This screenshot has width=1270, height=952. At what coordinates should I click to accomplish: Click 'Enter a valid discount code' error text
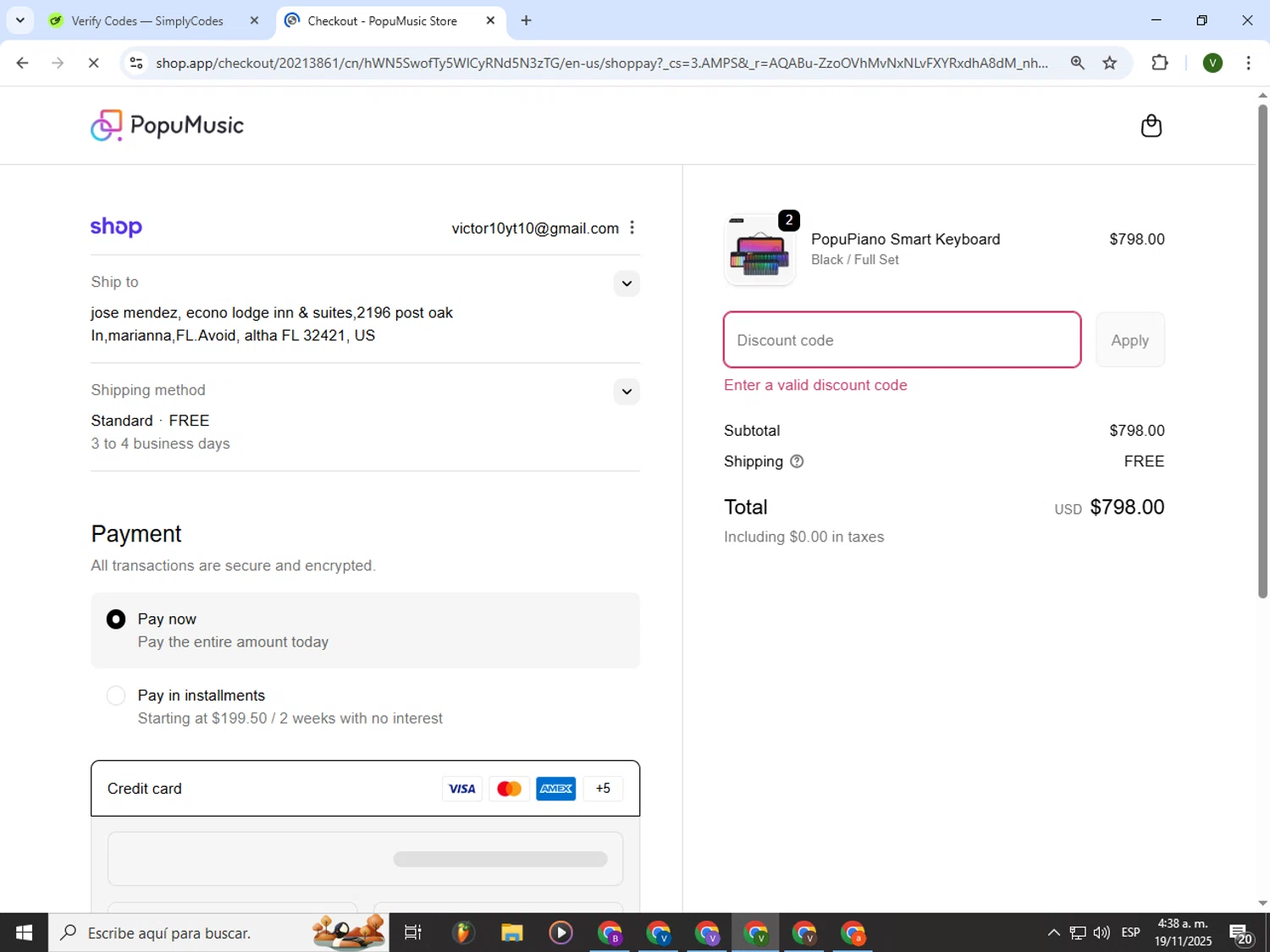(x=815, y=385)
